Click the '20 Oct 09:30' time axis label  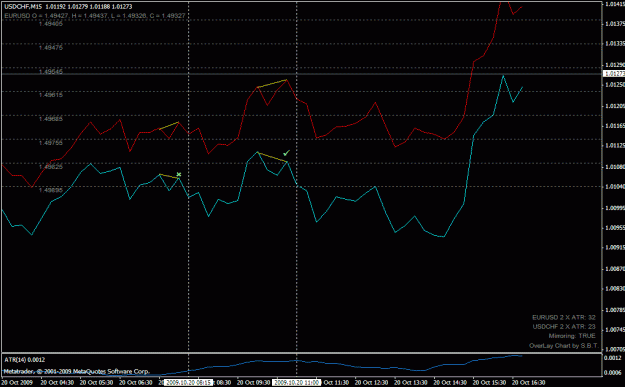[254, 383]
